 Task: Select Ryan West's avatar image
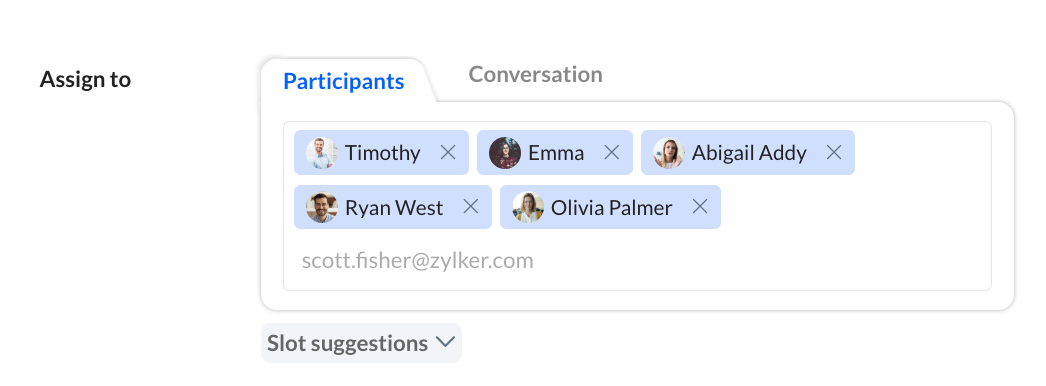click(322, 207)
